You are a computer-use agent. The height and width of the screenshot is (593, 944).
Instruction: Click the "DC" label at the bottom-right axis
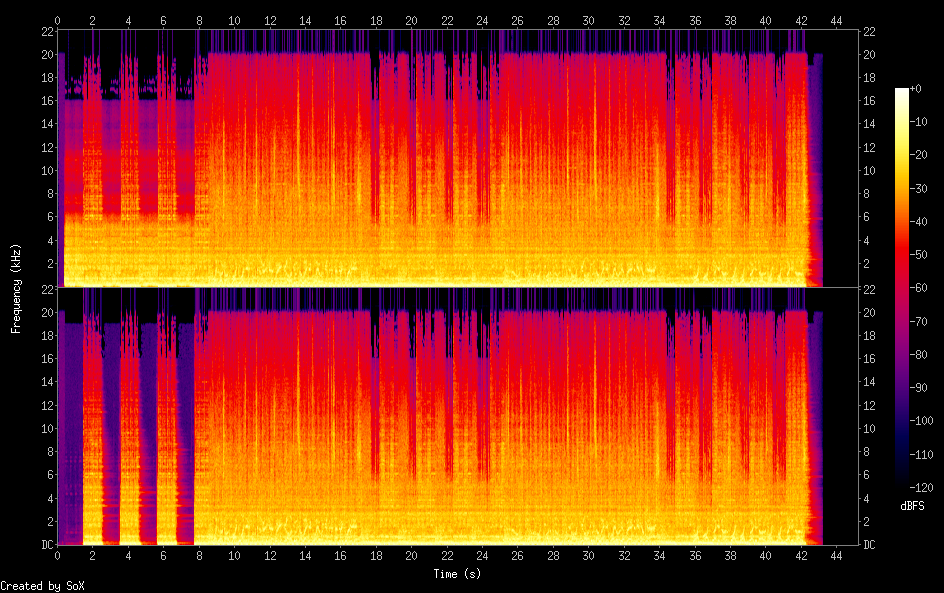tap(871, 545)
